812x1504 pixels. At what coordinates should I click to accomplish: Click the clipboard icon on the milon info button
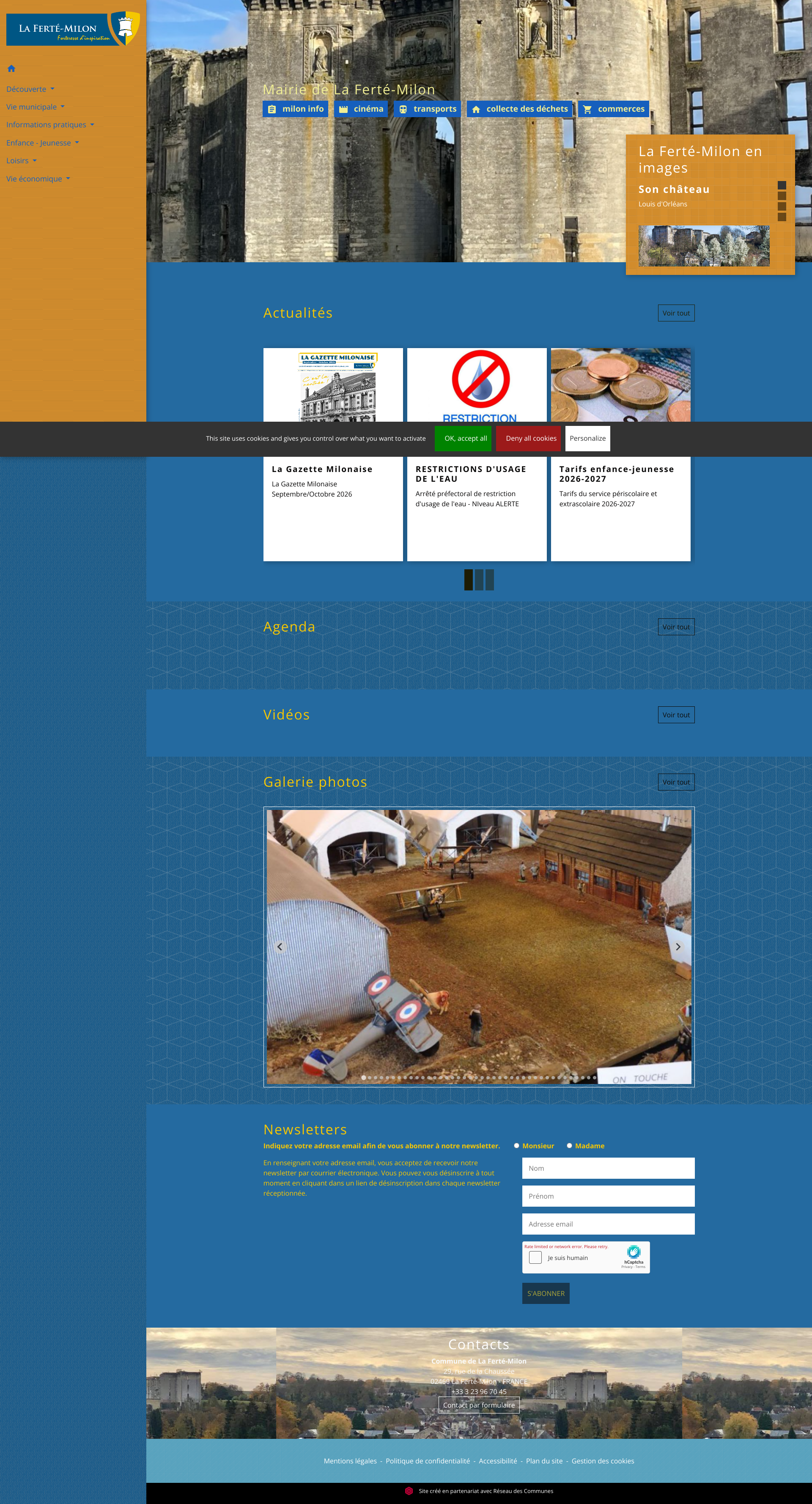pos(272,109)
